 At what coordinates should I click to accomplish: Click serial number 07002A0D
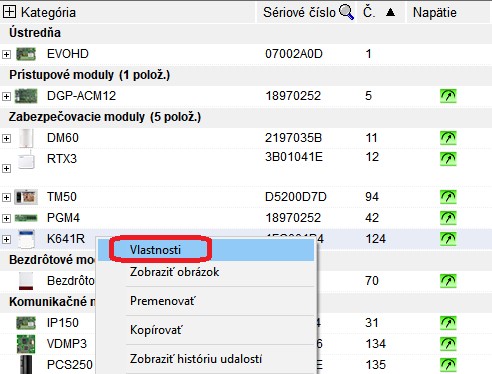(294, 54)
